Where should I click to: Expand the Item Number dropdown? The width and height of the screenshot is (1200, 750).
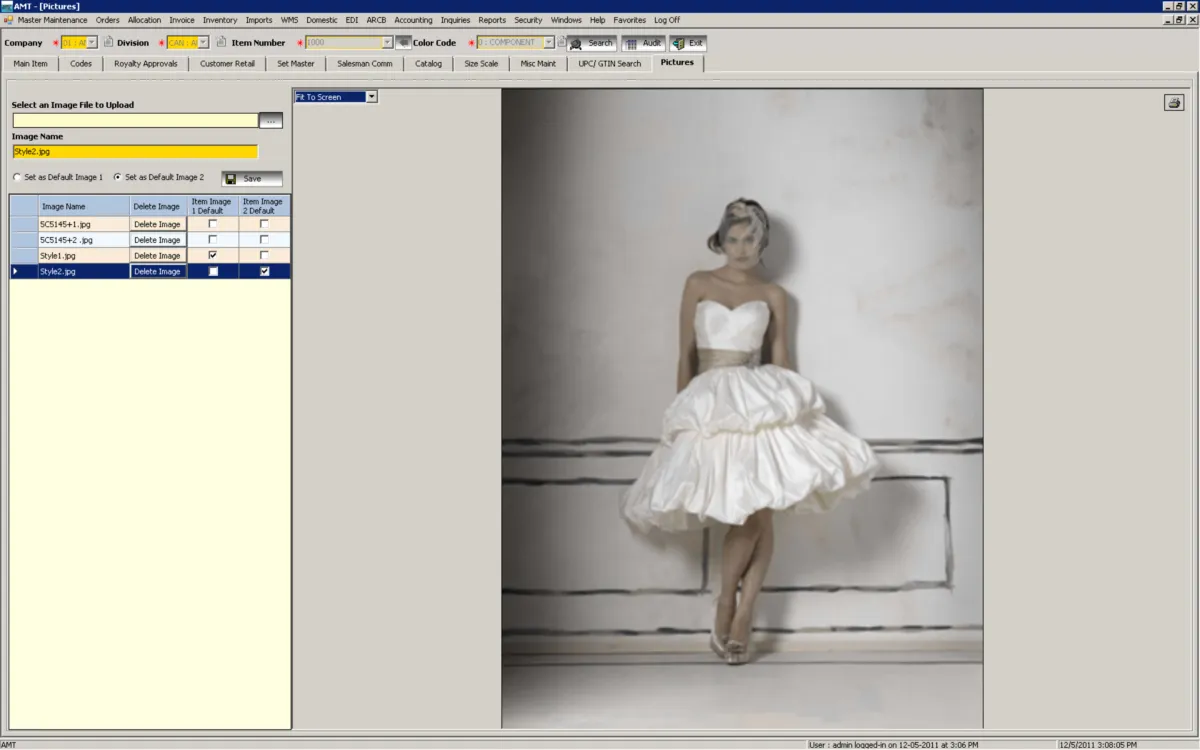(x=387, y=43)
